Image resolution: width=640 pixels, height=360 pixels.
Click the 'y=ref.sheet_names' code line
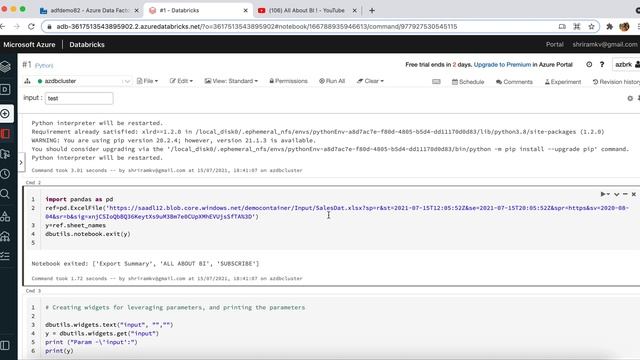[76, 225]
